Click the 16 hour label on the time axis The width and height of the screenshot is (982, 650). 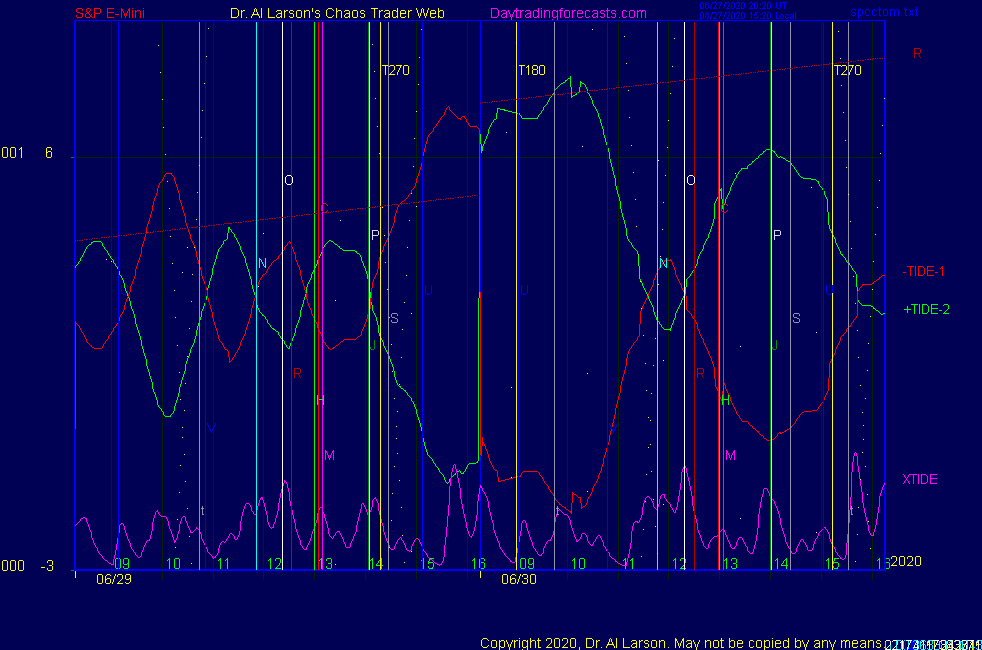point(478,564)
